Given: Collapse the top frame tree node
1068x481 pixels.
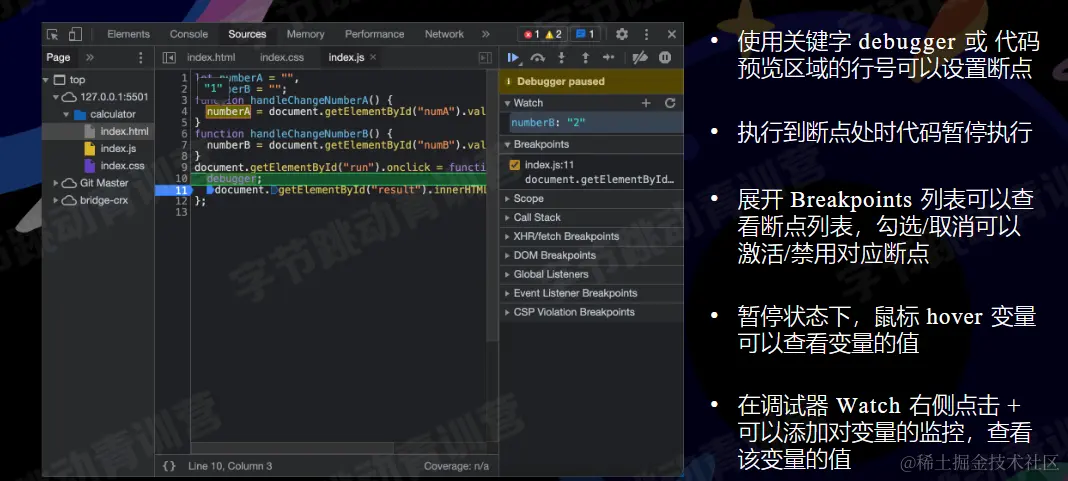Looking at the screenshot, I should click(x=46, y=80).
